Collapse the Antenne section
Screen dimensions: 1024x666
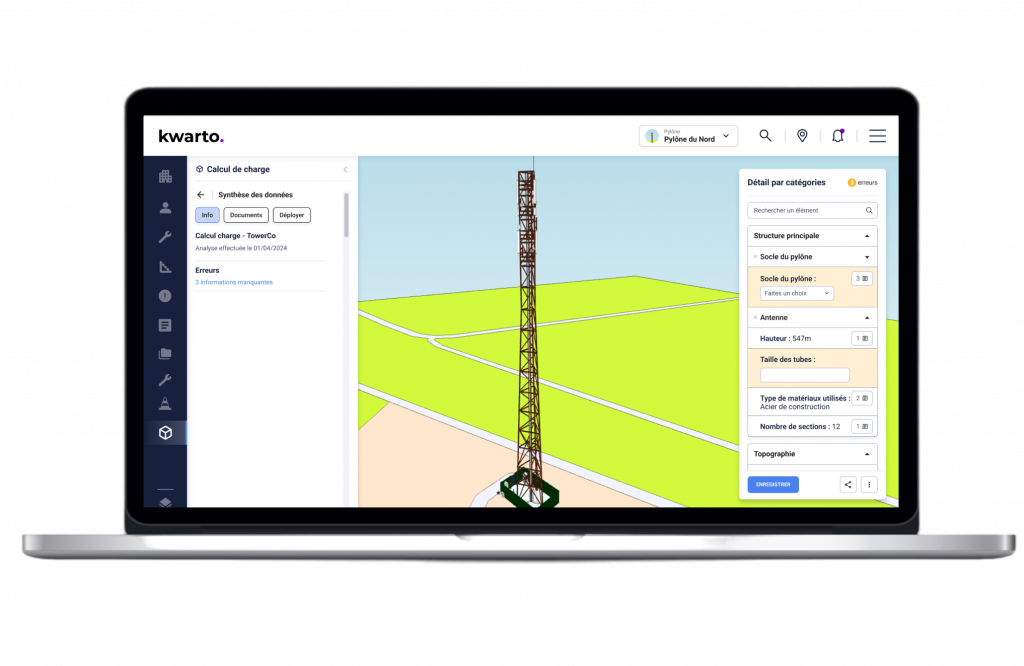tap(867, 318)
